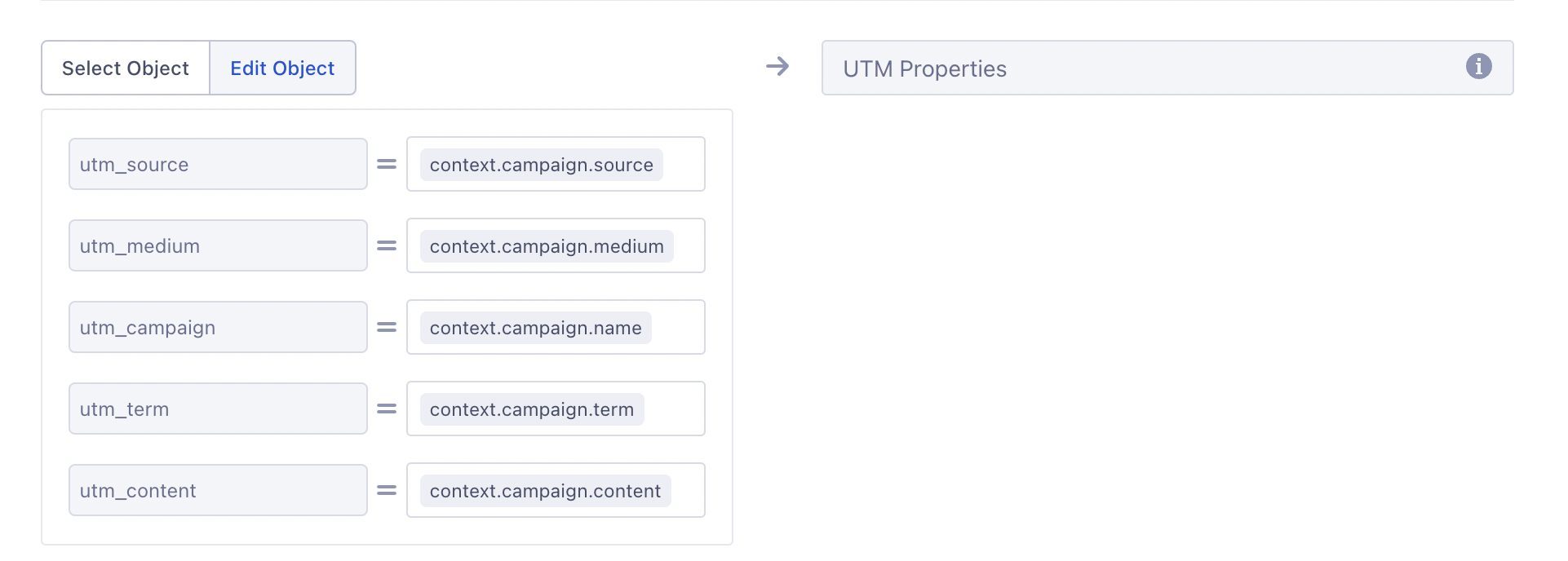Click the info icon beside UTM Properties

[1478, 66]
